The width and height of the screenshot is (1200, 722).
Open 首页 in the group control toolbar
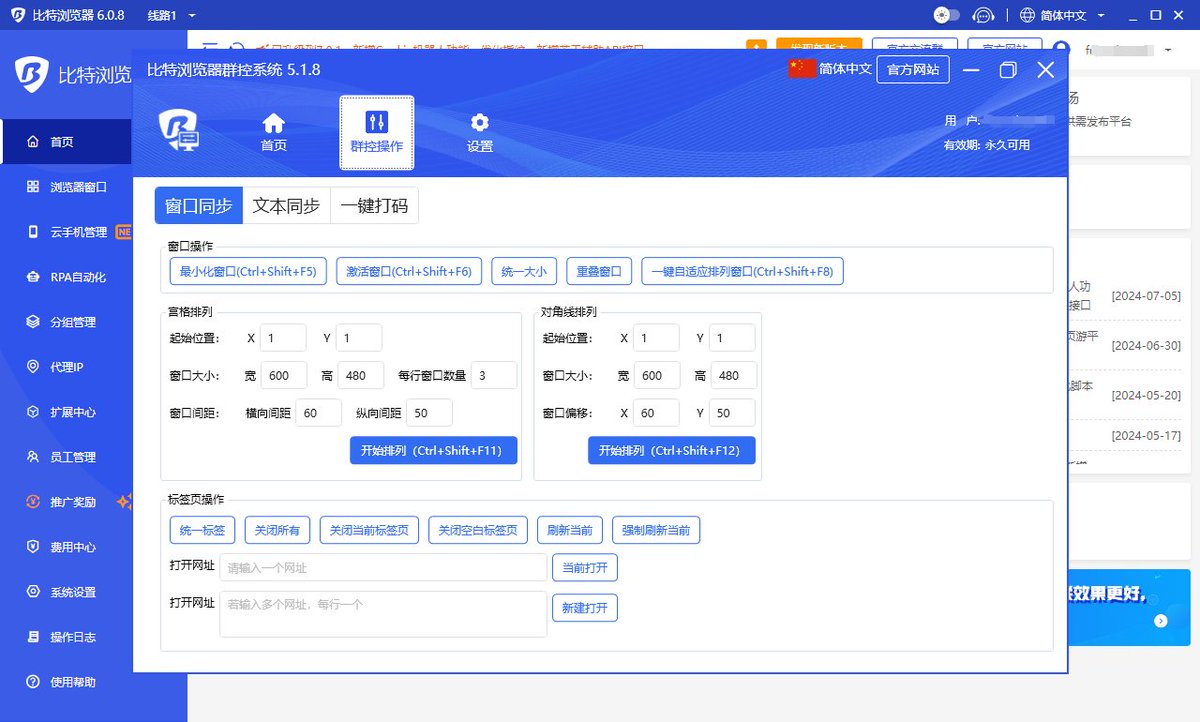point(273,132)
